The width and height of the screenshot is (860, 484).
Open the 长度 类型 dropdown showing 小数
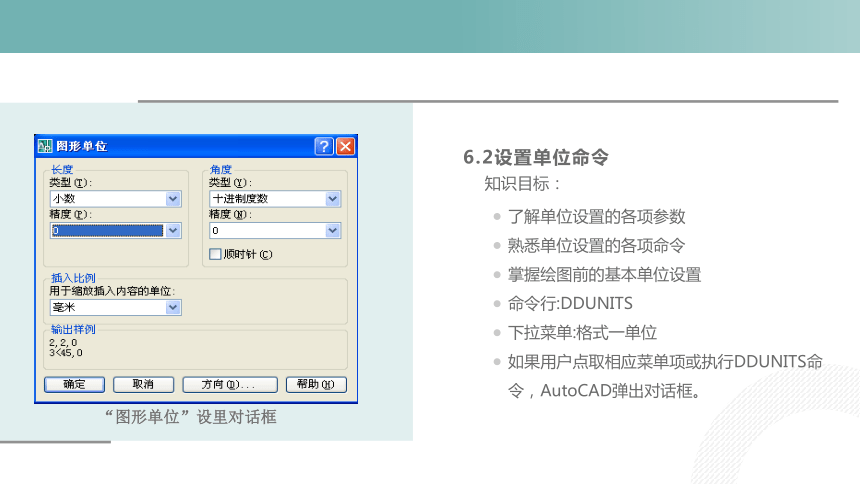[115, 199]
